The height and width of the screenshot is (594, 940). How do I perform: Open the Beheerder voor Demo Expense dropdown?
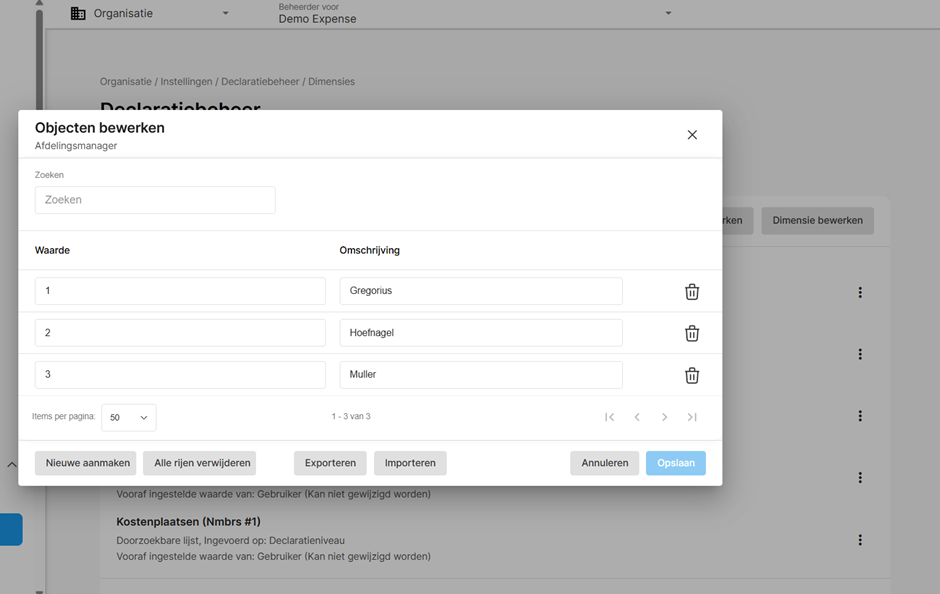[x=668, y=13]
